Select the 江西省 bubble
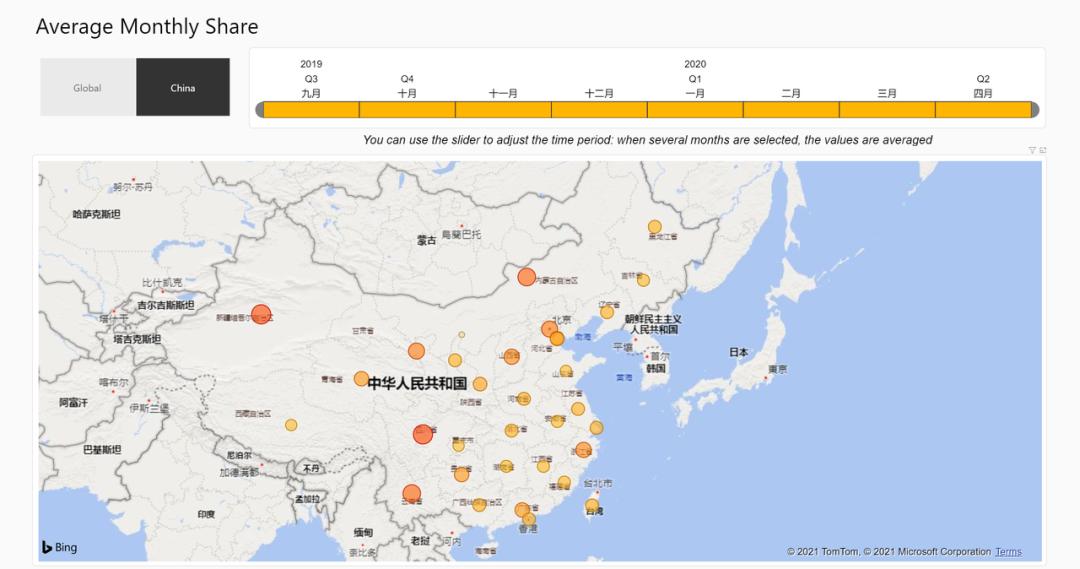Viewport: 1080px width, 569px height. click(543, 466)
